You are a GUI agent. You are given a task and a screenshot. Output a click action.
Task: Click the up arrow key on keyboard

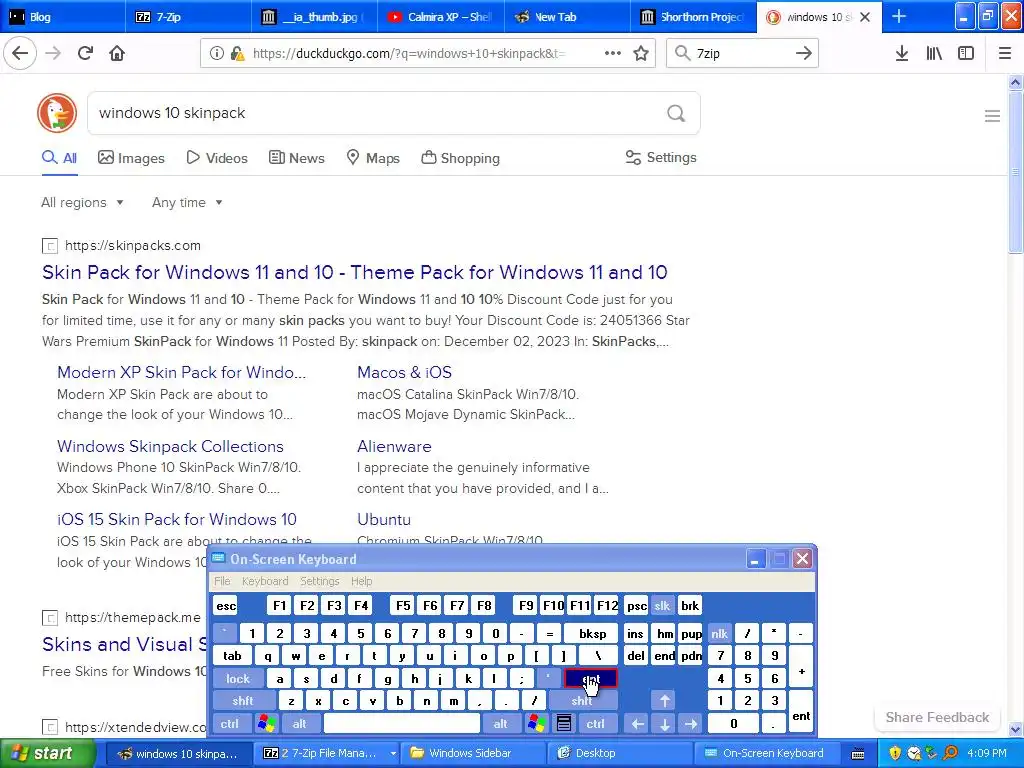point(665,701)
